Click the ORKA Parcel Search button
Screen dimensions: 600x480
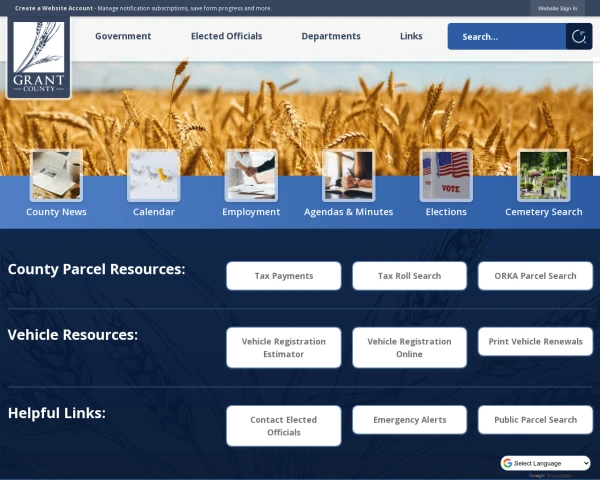(x=535, y=276)
